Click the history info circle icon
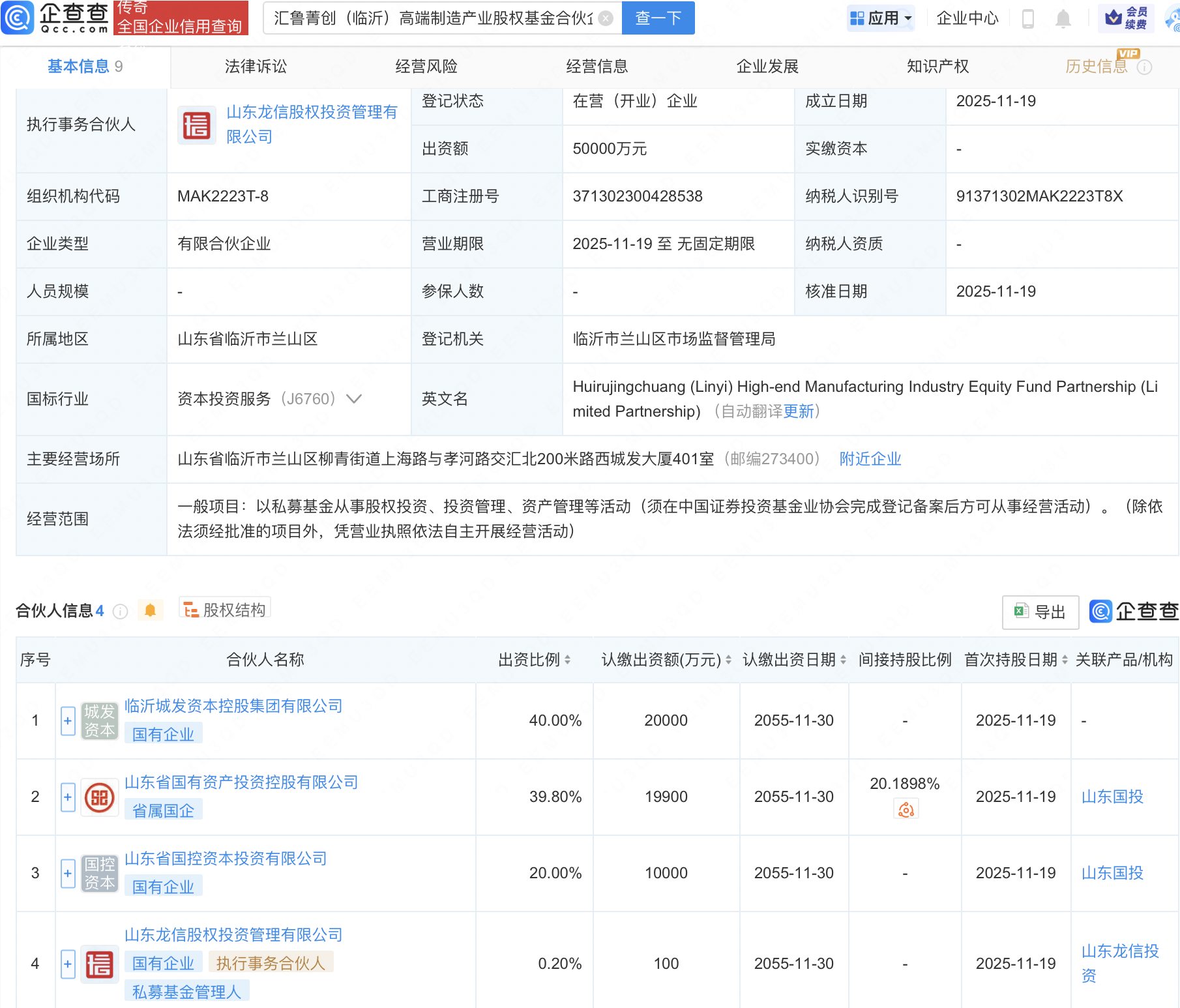 [1144, 67]
